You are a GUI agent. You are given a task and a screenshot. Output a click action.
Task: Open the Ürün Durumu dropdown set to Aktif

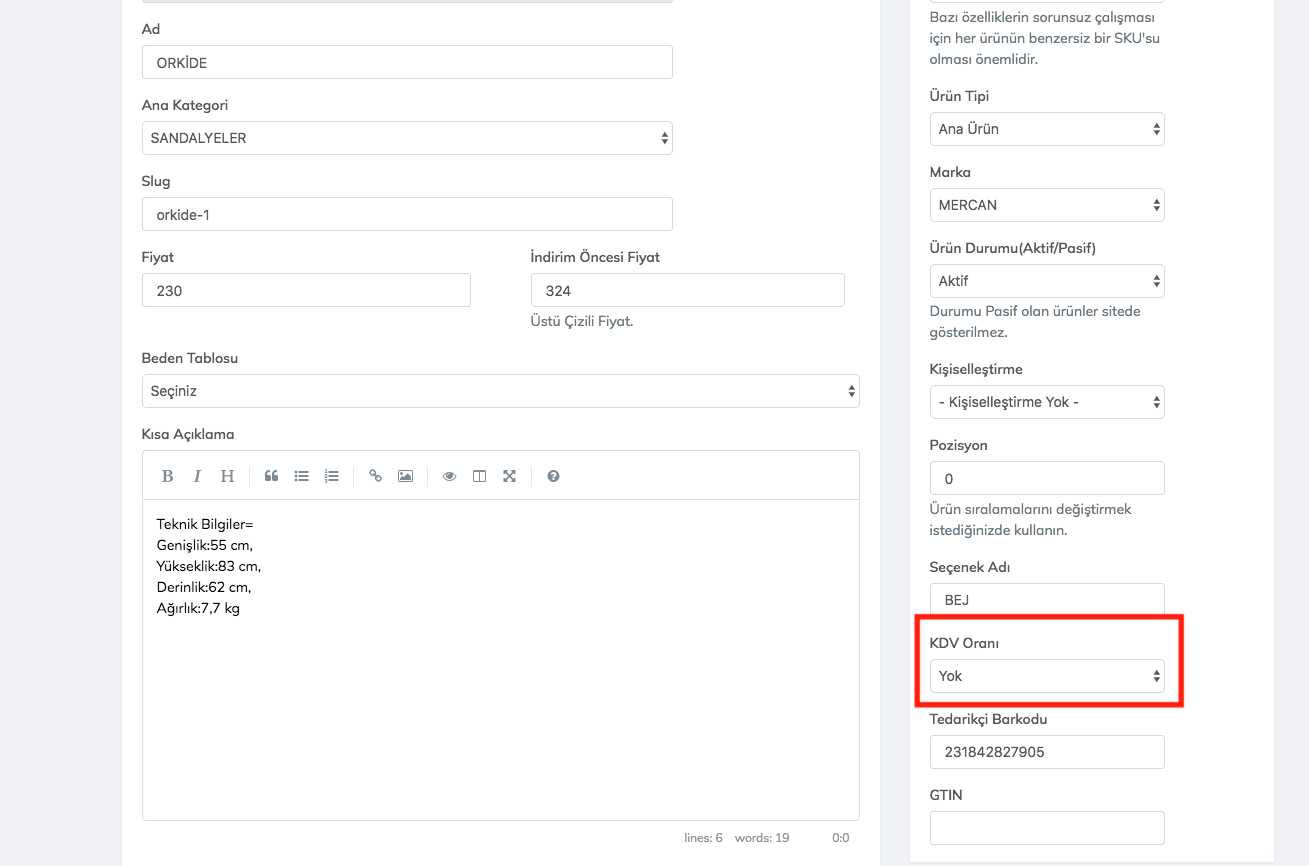(x=1046, y=281)
